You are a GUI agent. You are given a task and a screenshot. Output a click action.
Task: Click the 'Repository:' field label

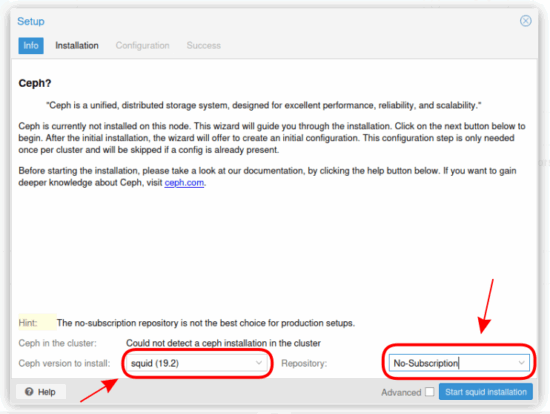(304, 363)
